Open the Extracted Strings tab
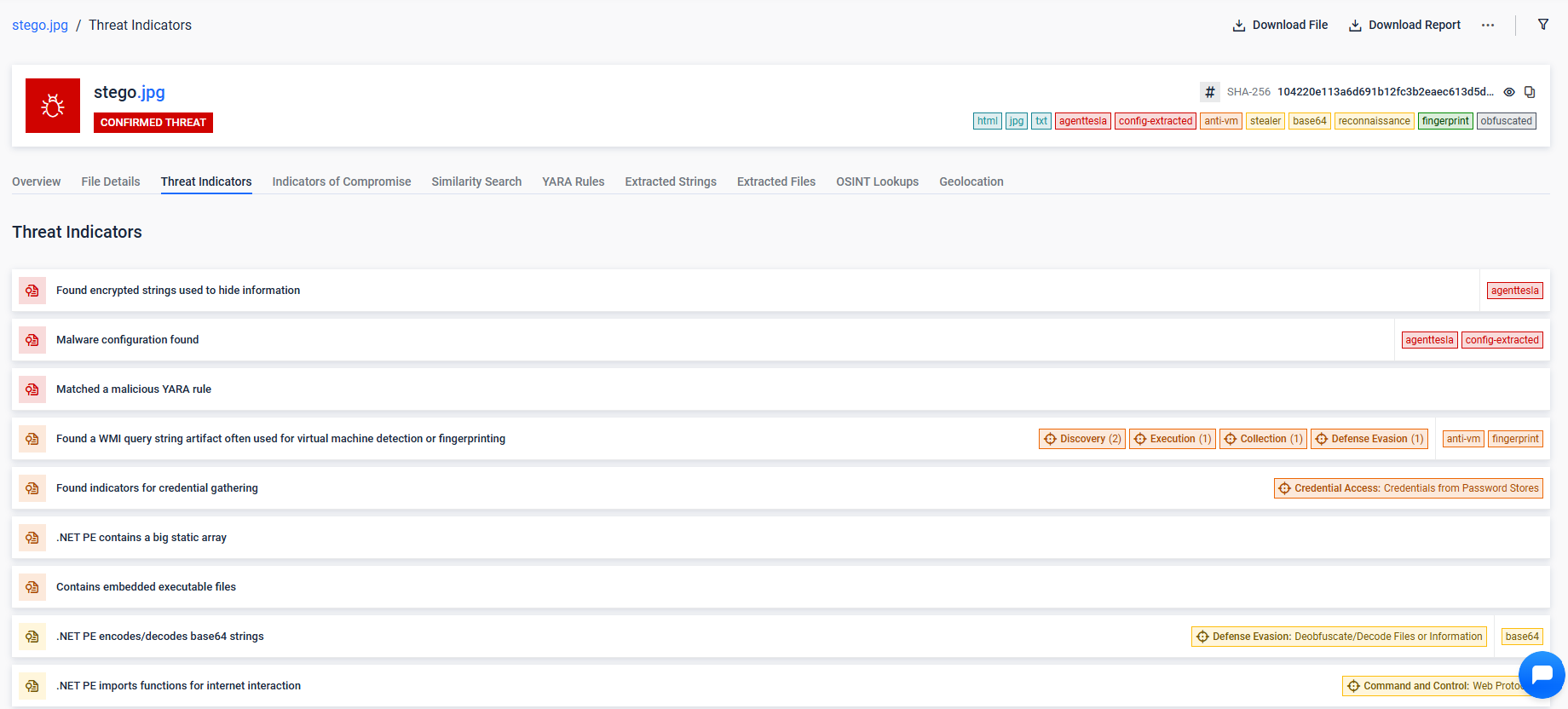The width and height of the screenshot is (1568, 709). coord(670,182)
